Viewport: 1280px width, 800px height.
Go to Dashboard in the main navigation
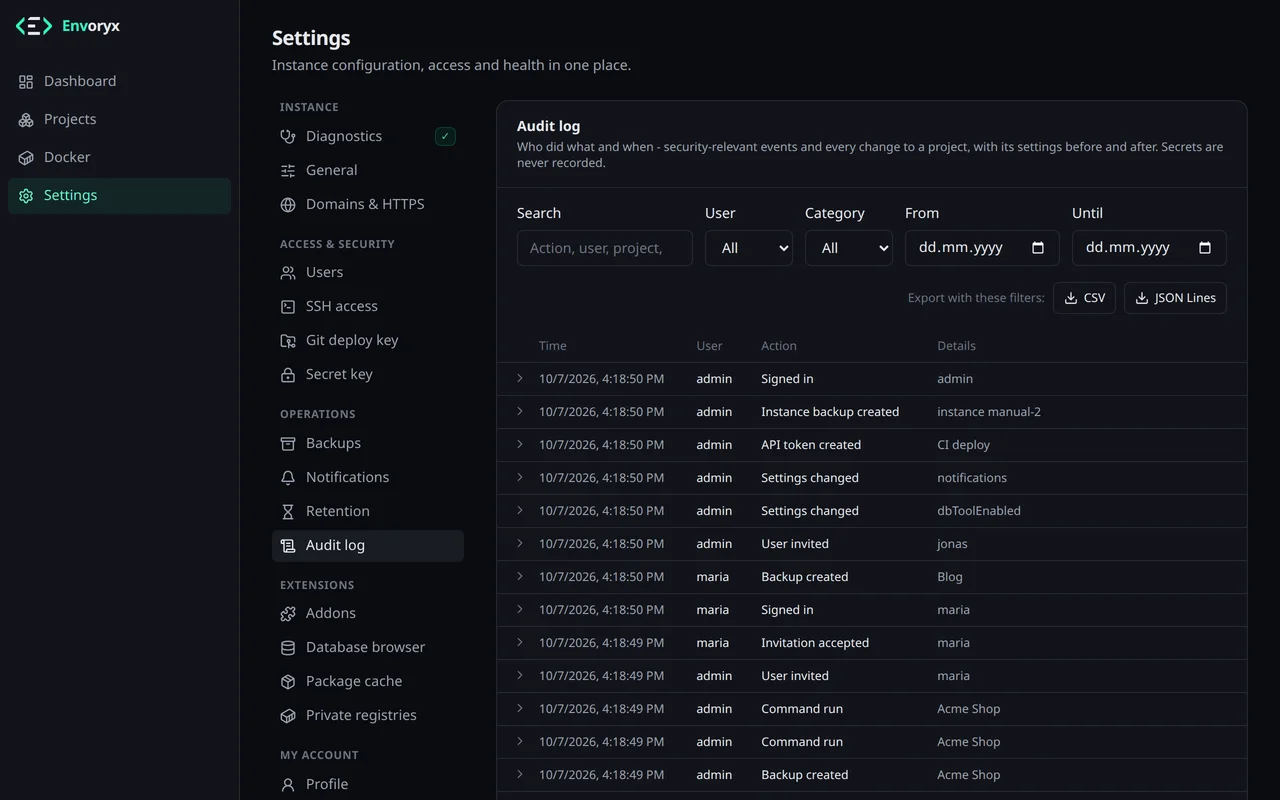pos(119,82)
